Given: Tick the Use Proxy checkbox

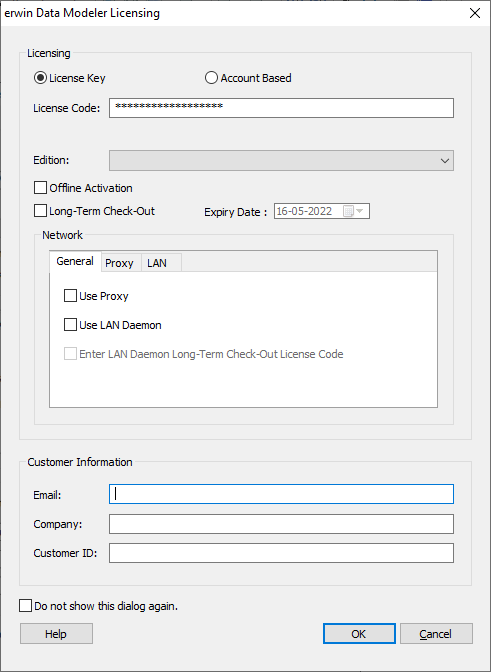Looking at the screenshot, I should point(70,296).
